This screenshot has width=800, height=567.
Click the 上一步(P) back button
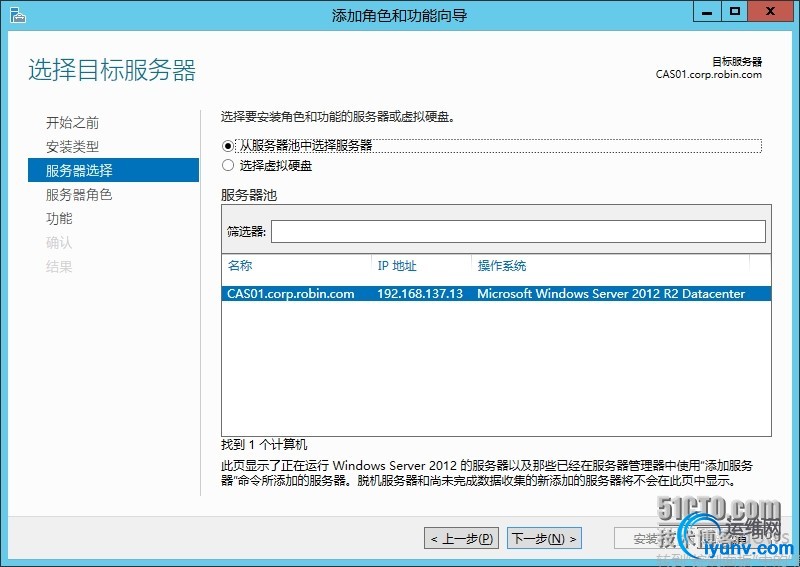coord(461,538)
